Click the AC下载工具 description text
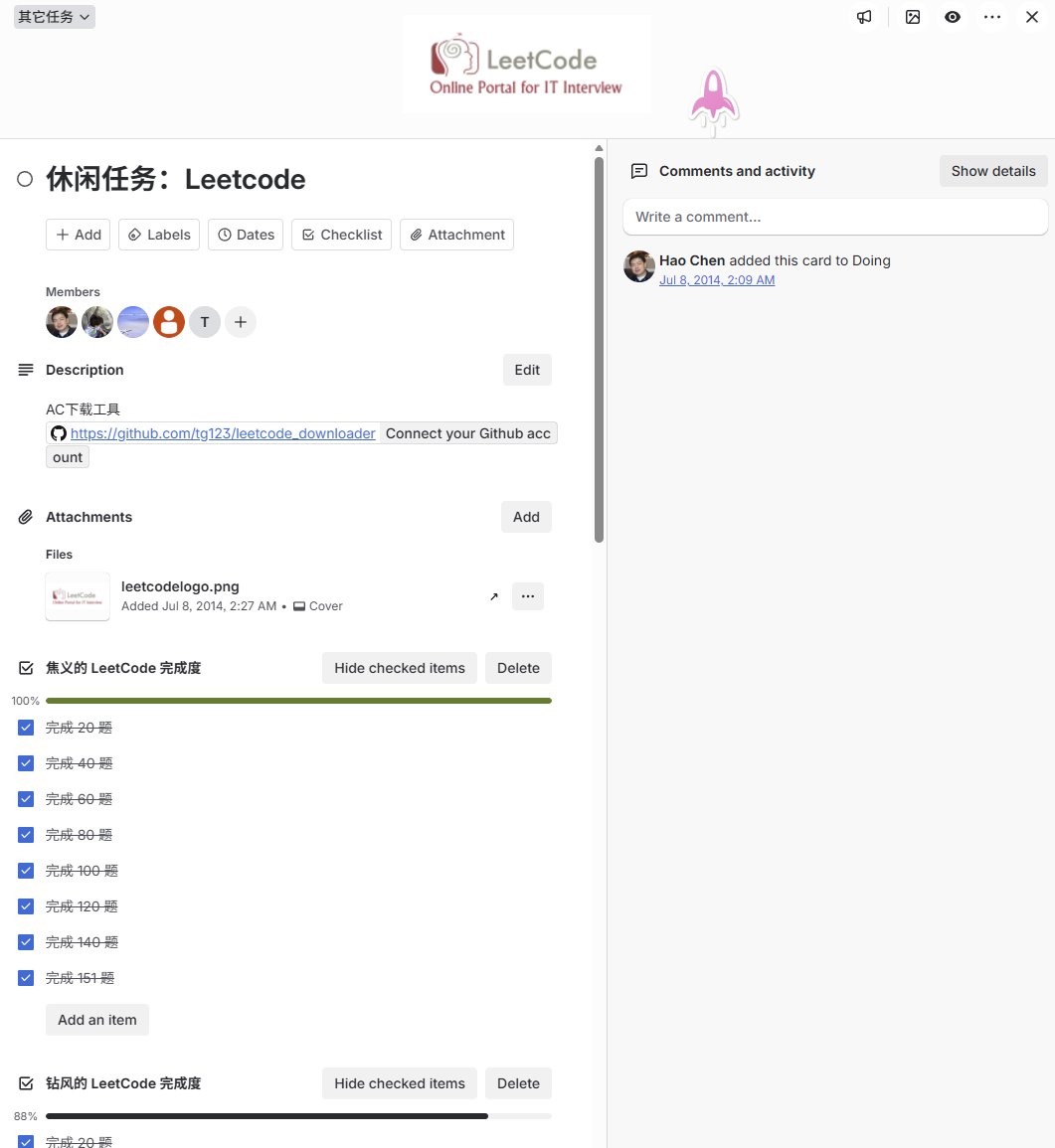 (x=83, y=410)
